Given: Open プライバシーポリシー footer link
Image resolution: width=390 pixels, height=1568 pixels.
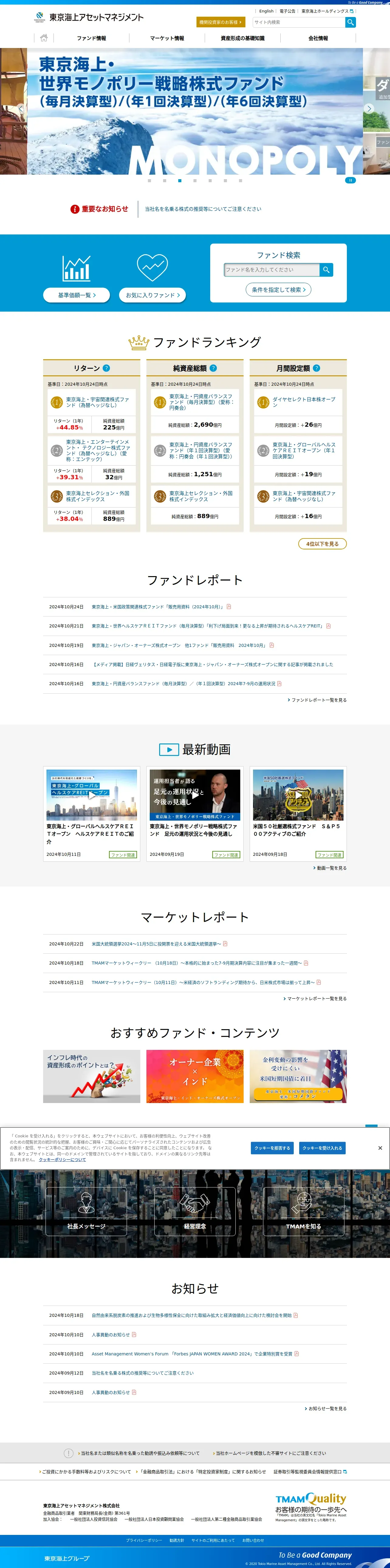Looking at the screenshot, I should coord(144,1540).
